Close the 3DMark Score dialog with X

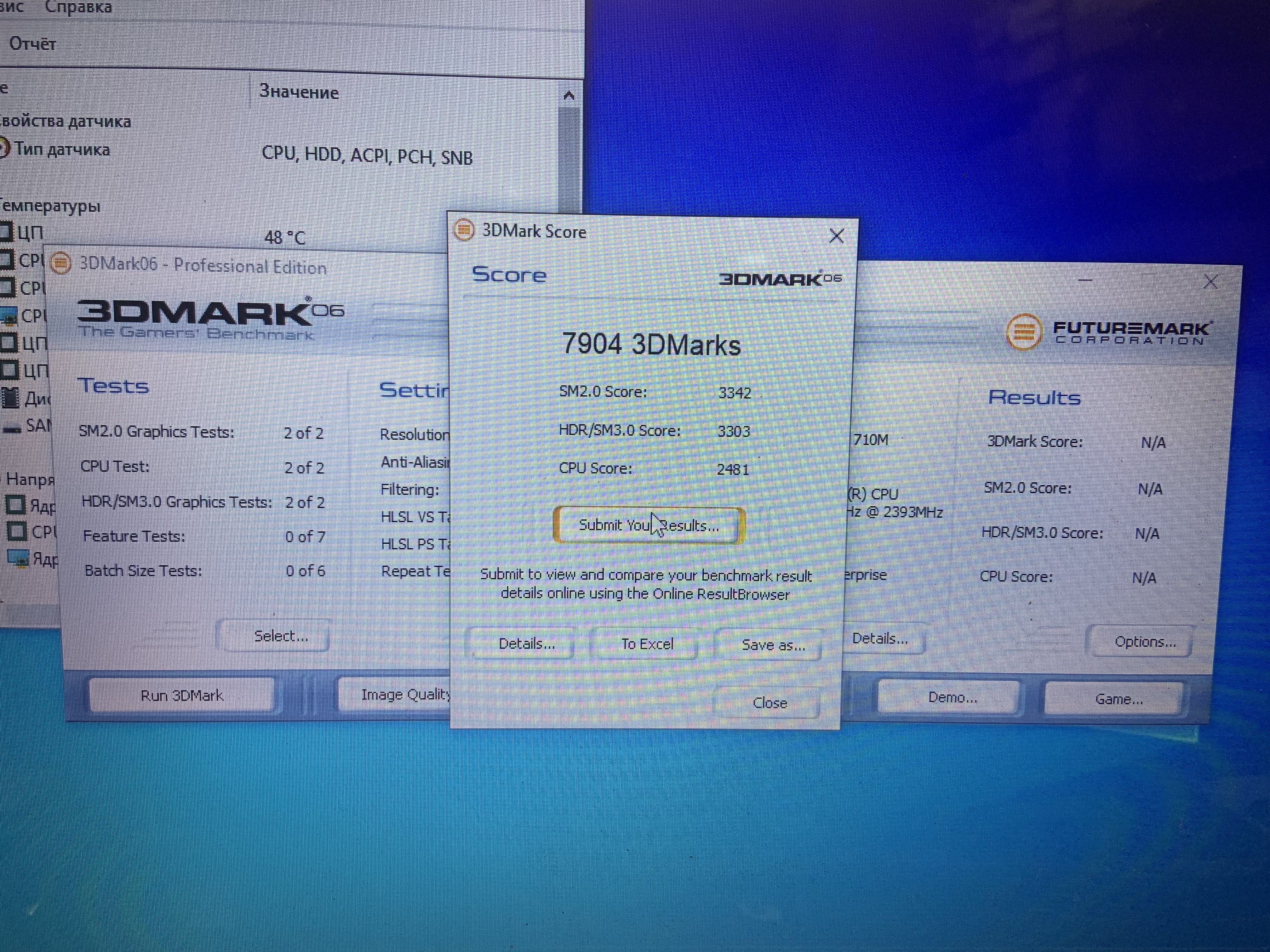(x=836, y=236)
